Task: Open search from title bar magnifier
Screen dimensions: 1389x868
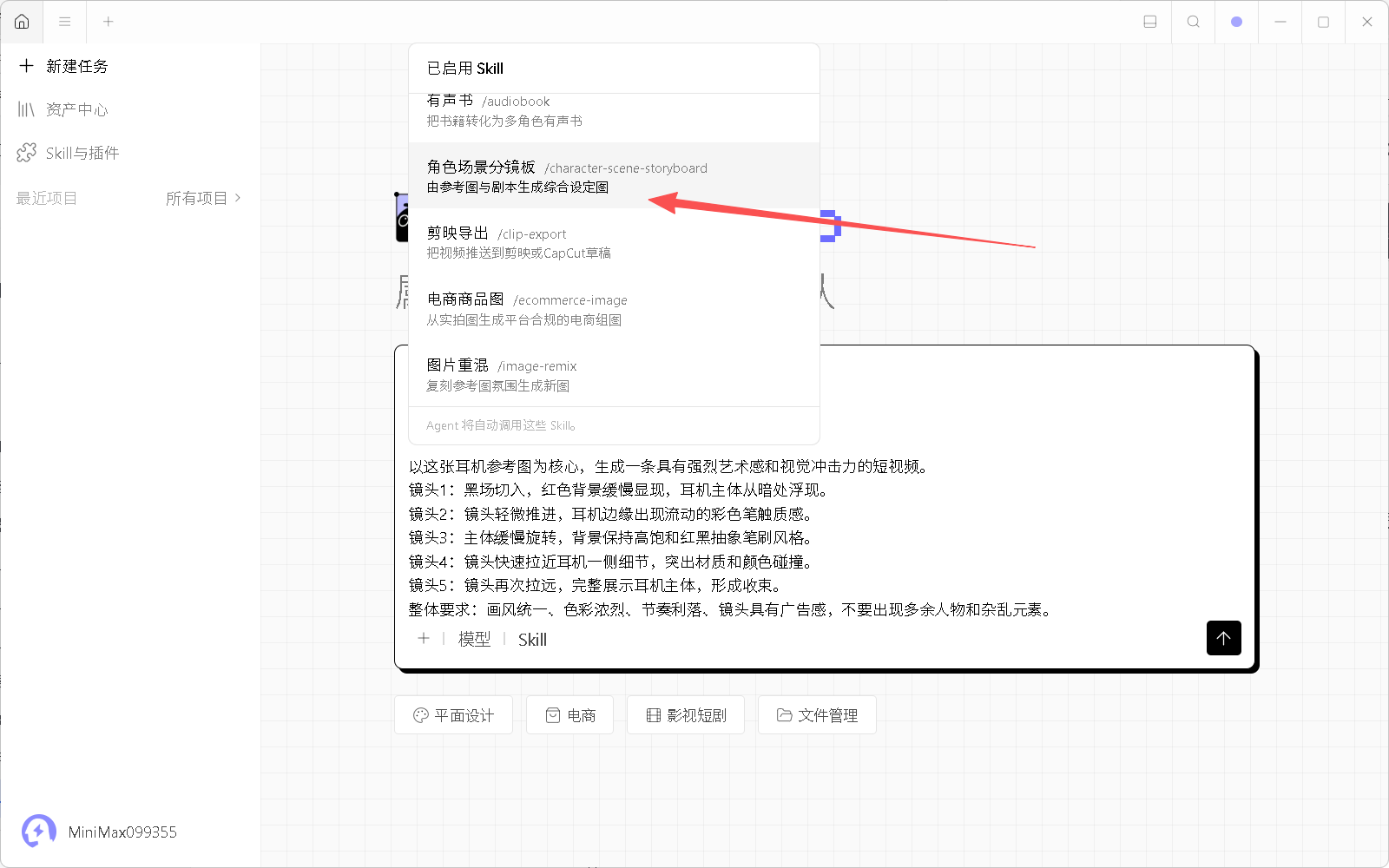Action: coord(1194,22)
